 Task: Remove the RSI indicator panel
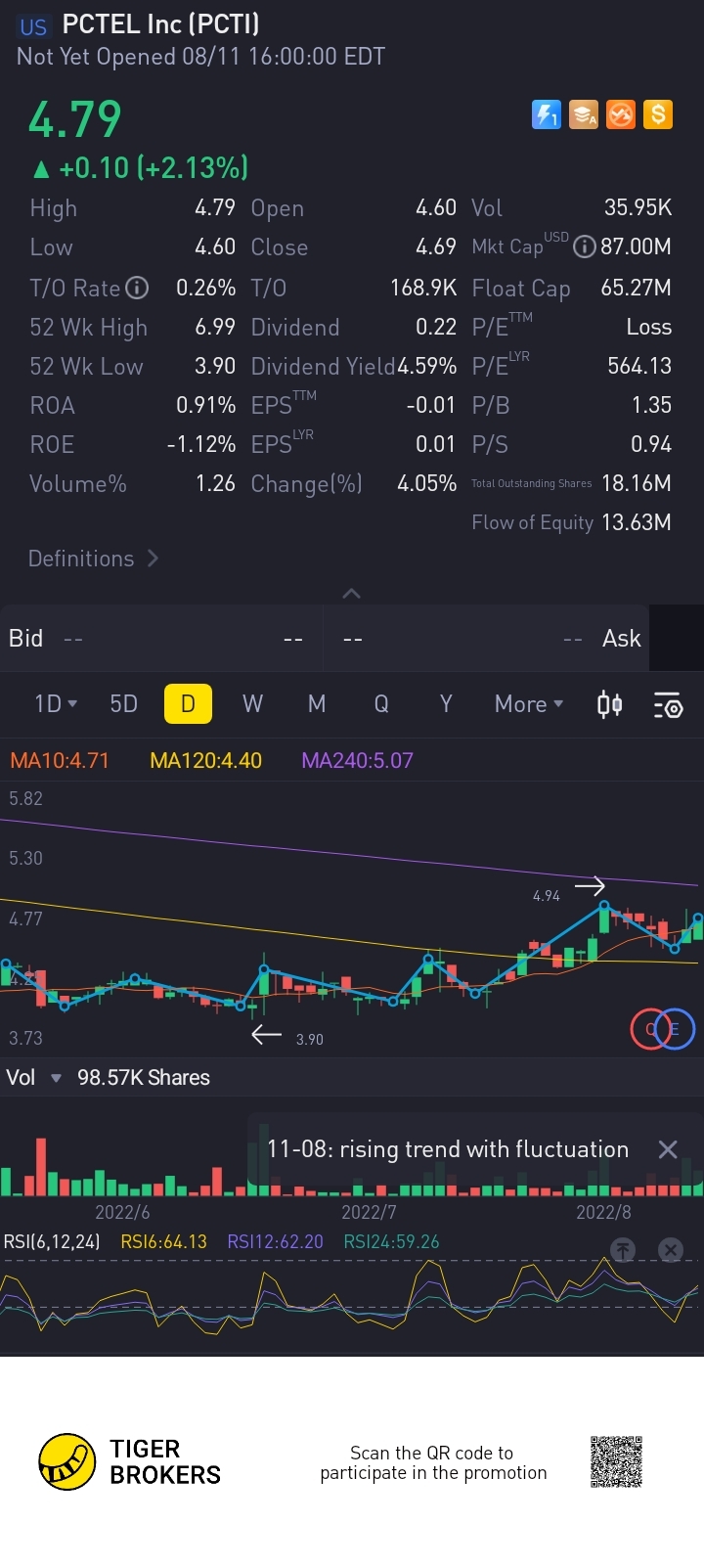(x=670, y=1249)
